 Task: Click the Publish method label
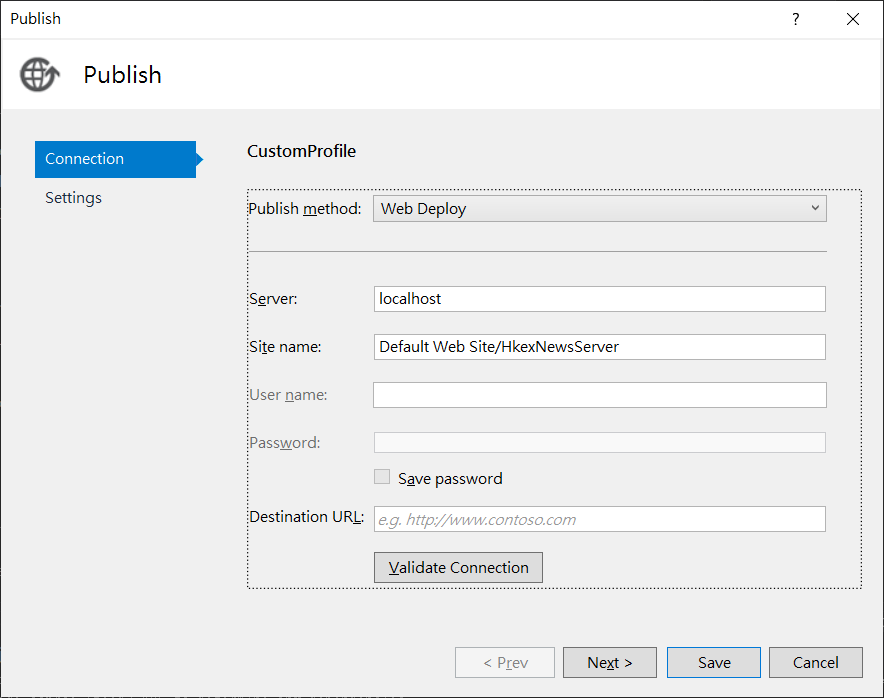(x=304, y=209)
